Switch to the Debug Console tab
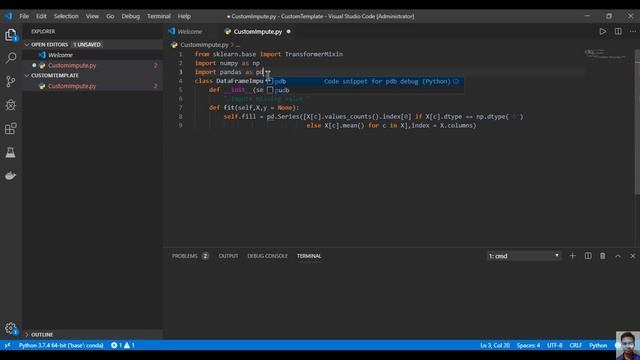The width and height of the screenshot is (640, 360). coord(267,256)
